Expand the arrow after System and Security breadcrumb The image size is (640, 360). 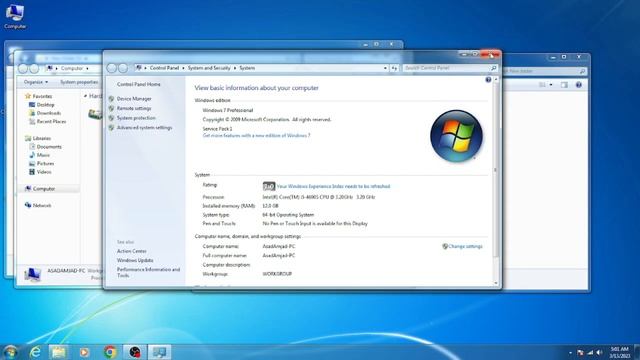[x=235, y=68]
